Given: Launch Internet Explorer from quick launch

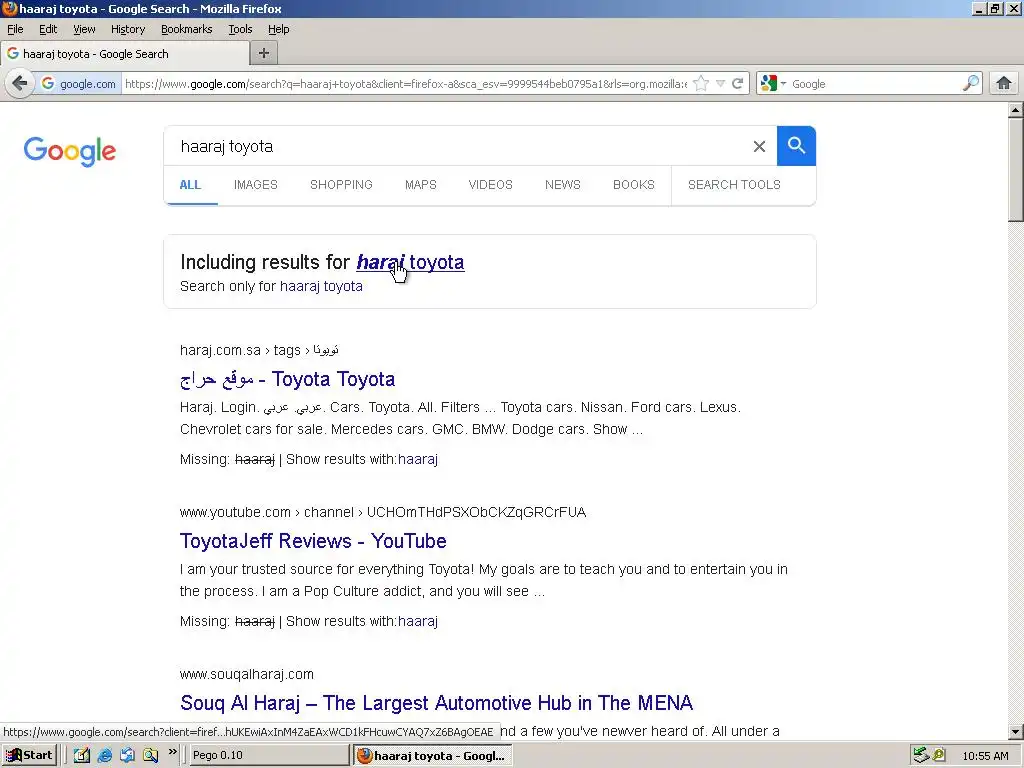Looking at the screenshot, I should pyautogui.click(x=104, y=756).
